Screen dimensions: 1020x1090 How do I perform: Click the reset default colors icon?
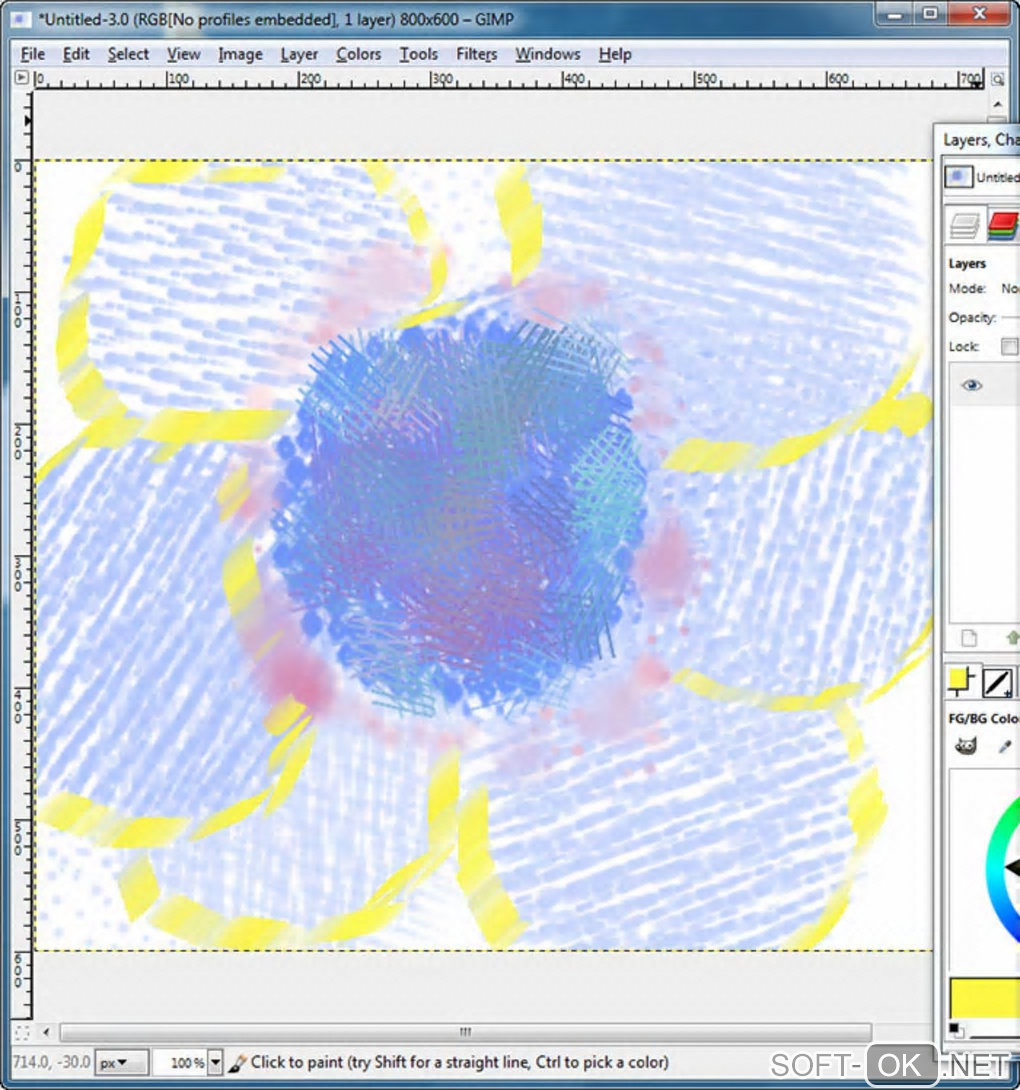tap(957, 1030)
